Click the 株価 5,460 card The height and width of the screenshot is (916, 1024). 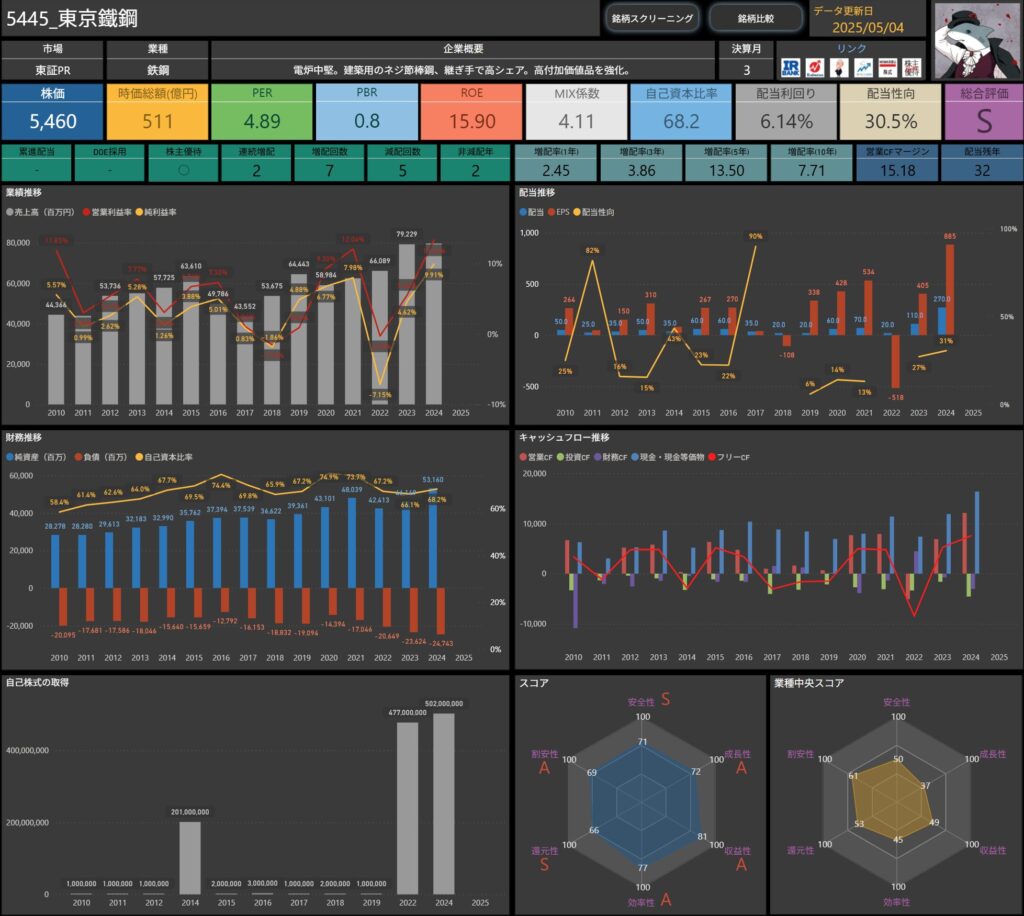53,112
